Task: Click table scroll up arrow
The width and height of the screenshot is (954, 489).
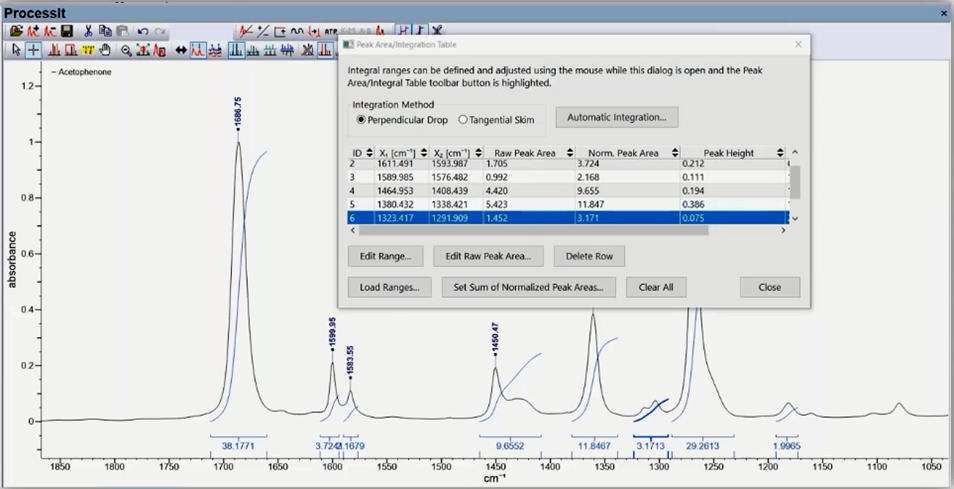Action: point(795,153)
